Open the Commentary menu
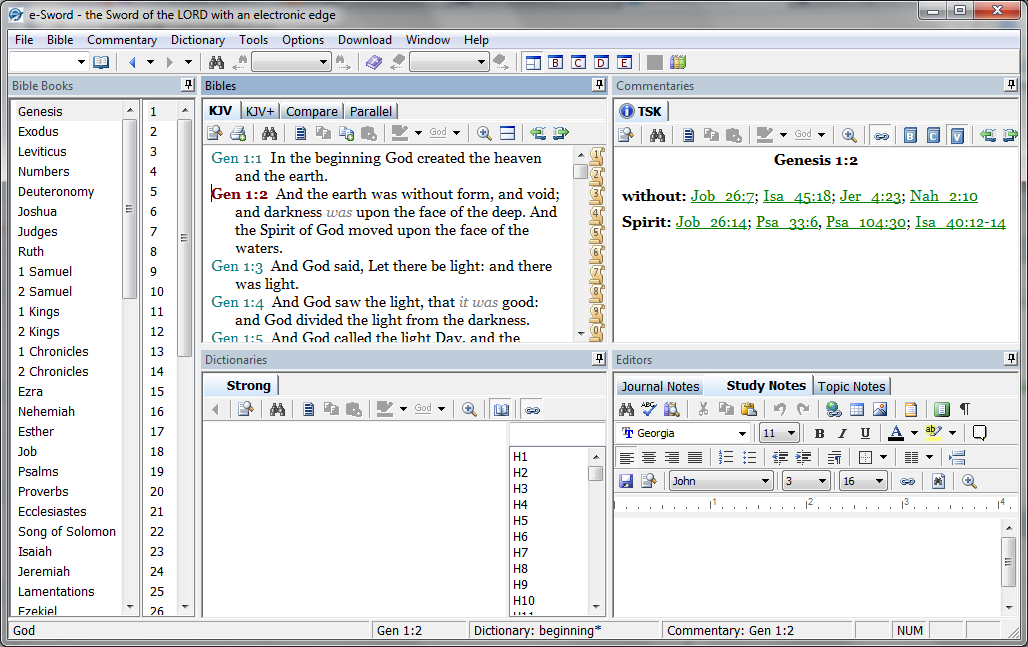This screenshot has height=647, width=1028. click(x=122, y=40)
